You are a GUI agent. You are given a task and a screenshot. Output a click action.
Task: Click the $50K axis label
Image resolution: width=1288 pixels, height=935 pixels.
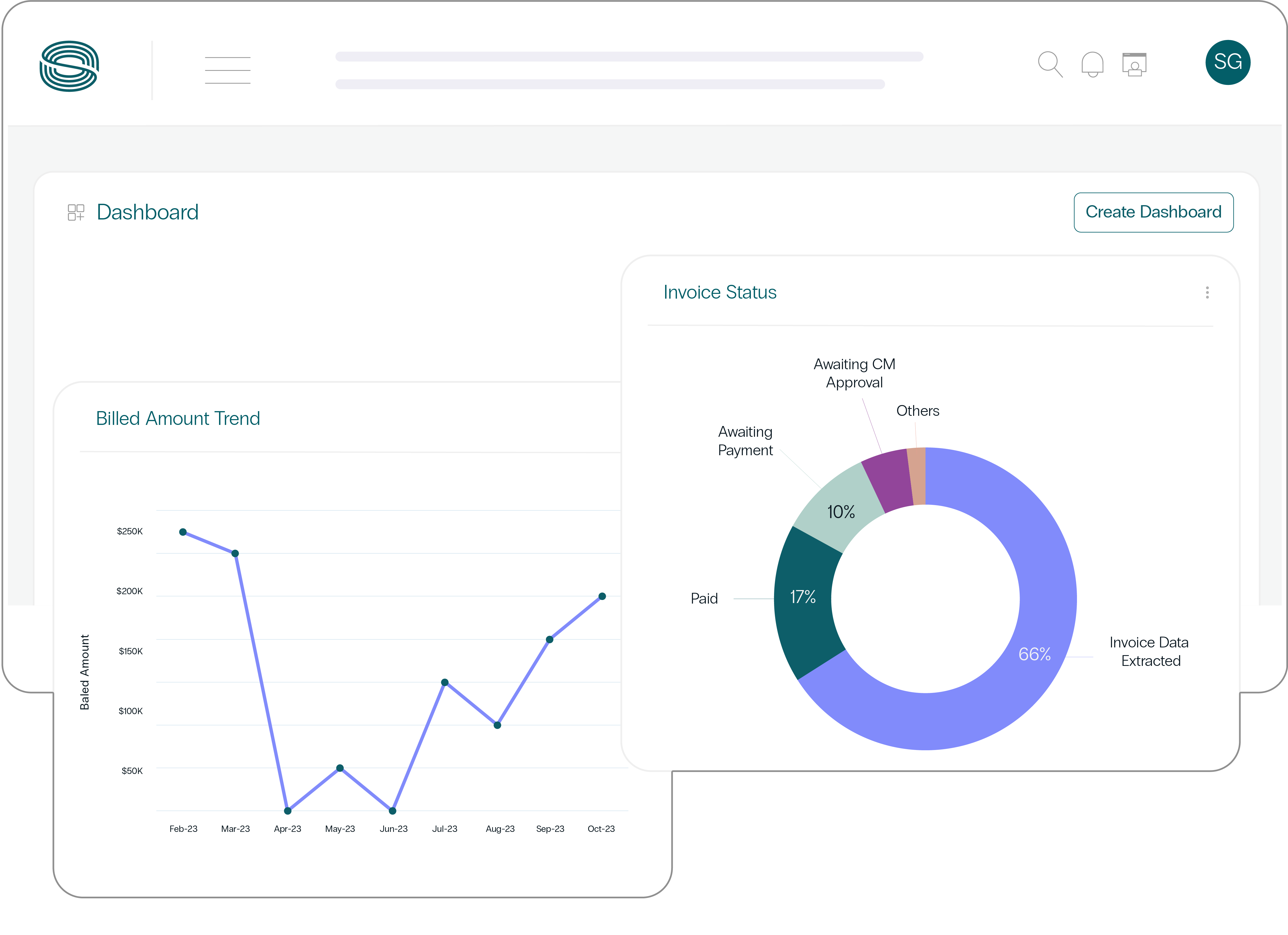click(x=132, y=771)
